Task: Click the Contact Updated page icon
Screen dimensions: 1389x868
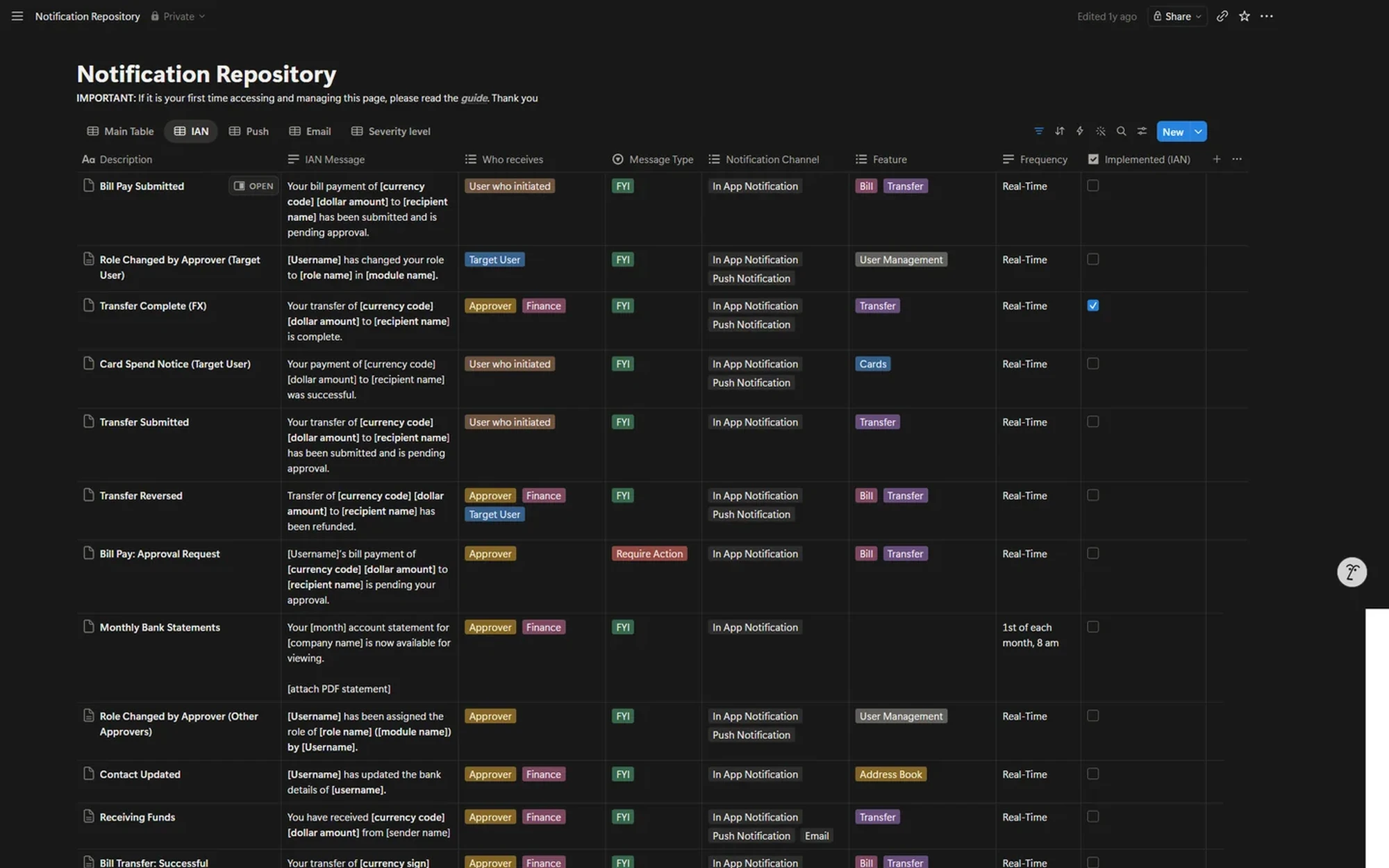Action: point(88,774)
